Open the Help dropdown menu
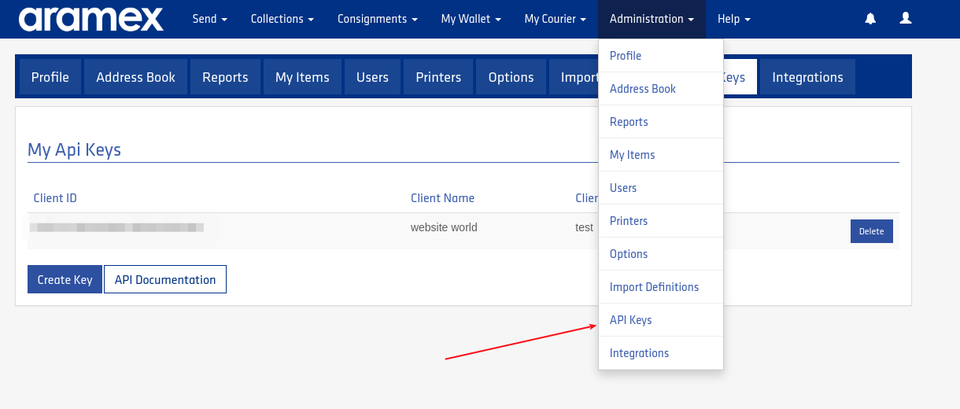The height and width of the screenshot is (409, 960). point(734,19)
